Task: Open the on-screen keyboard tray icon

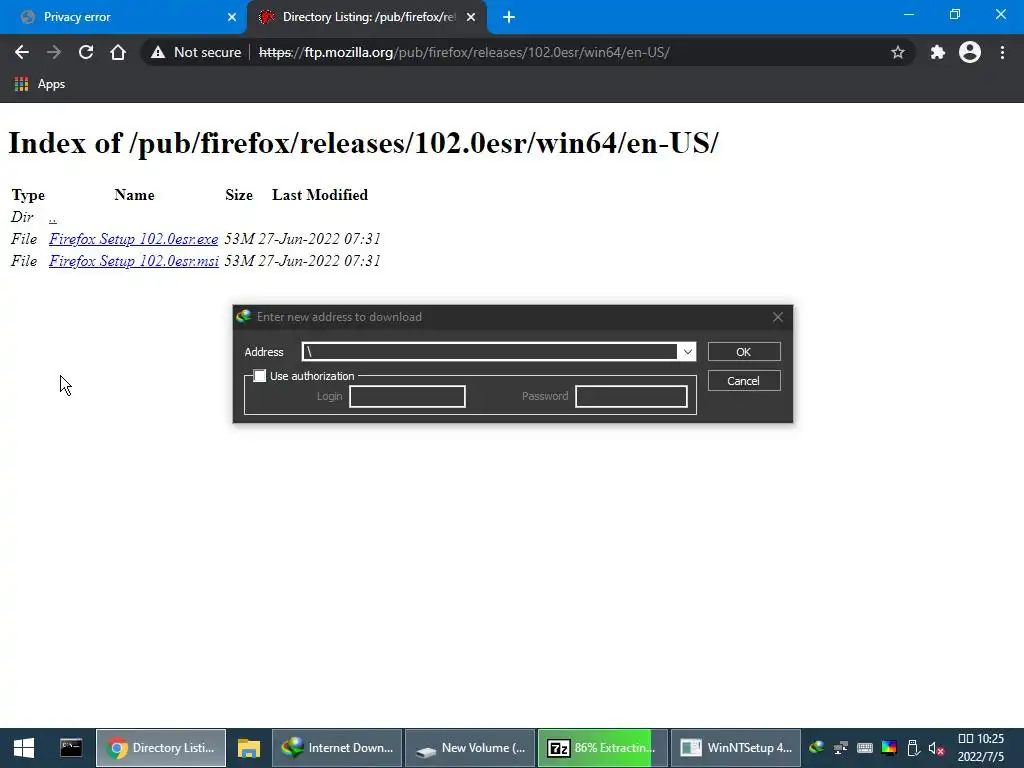Action: point(865,748)
